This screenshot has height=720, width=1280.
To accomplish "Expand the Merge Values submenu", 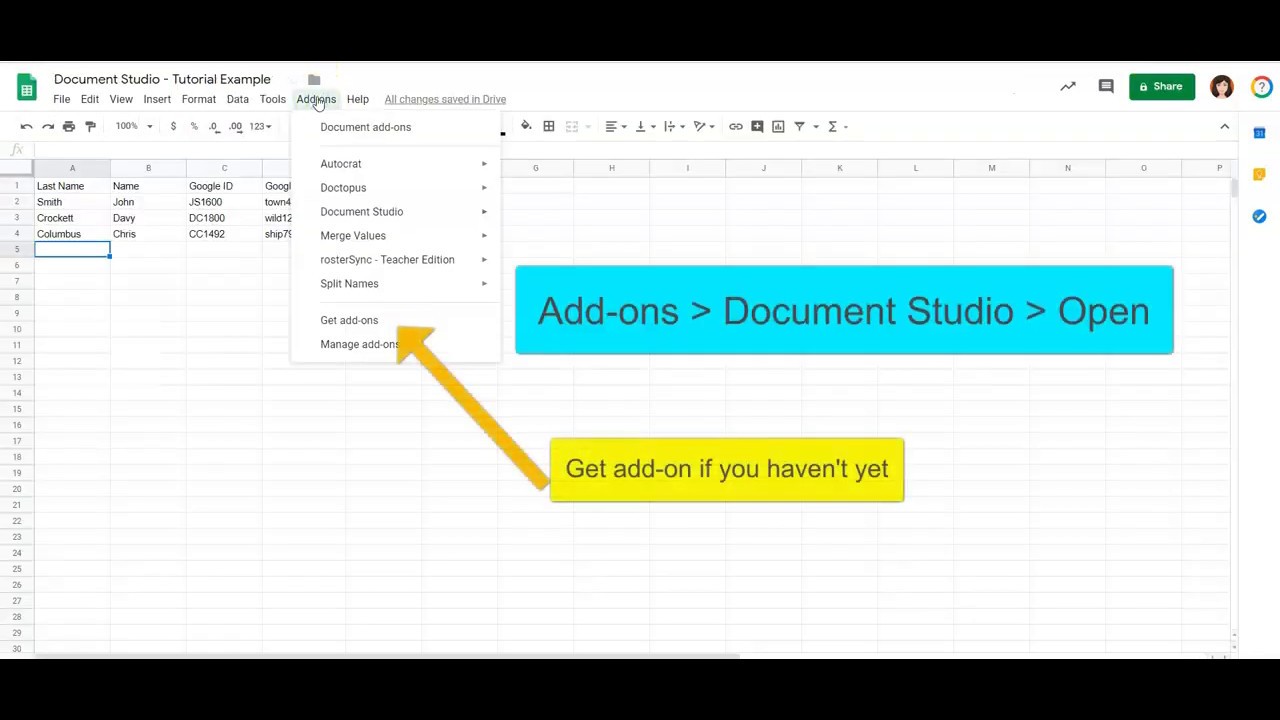I will coord(395,236).
